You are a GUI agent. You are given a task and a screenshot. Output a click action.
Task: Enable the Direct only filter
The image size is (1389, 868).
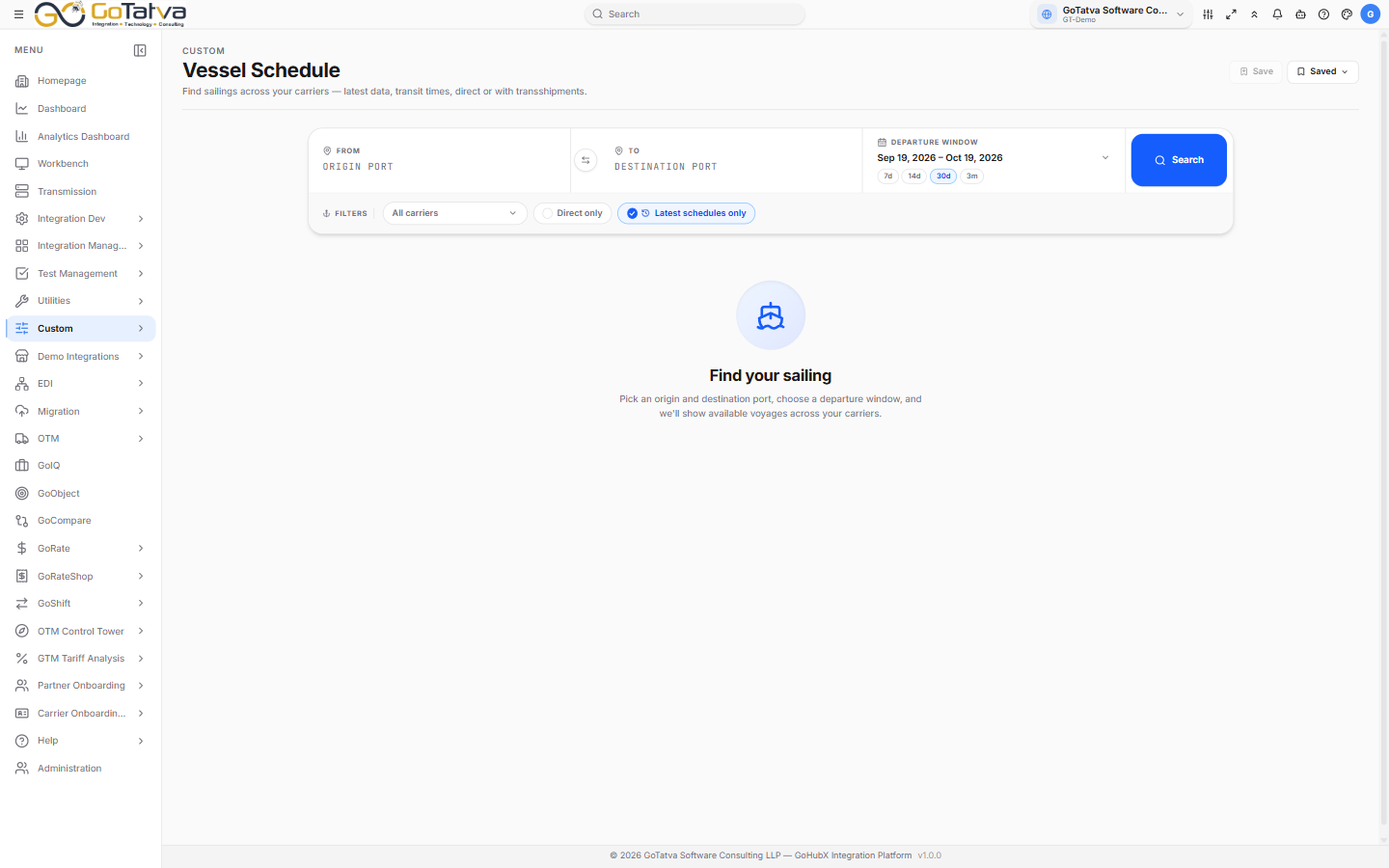coord(573,213)
